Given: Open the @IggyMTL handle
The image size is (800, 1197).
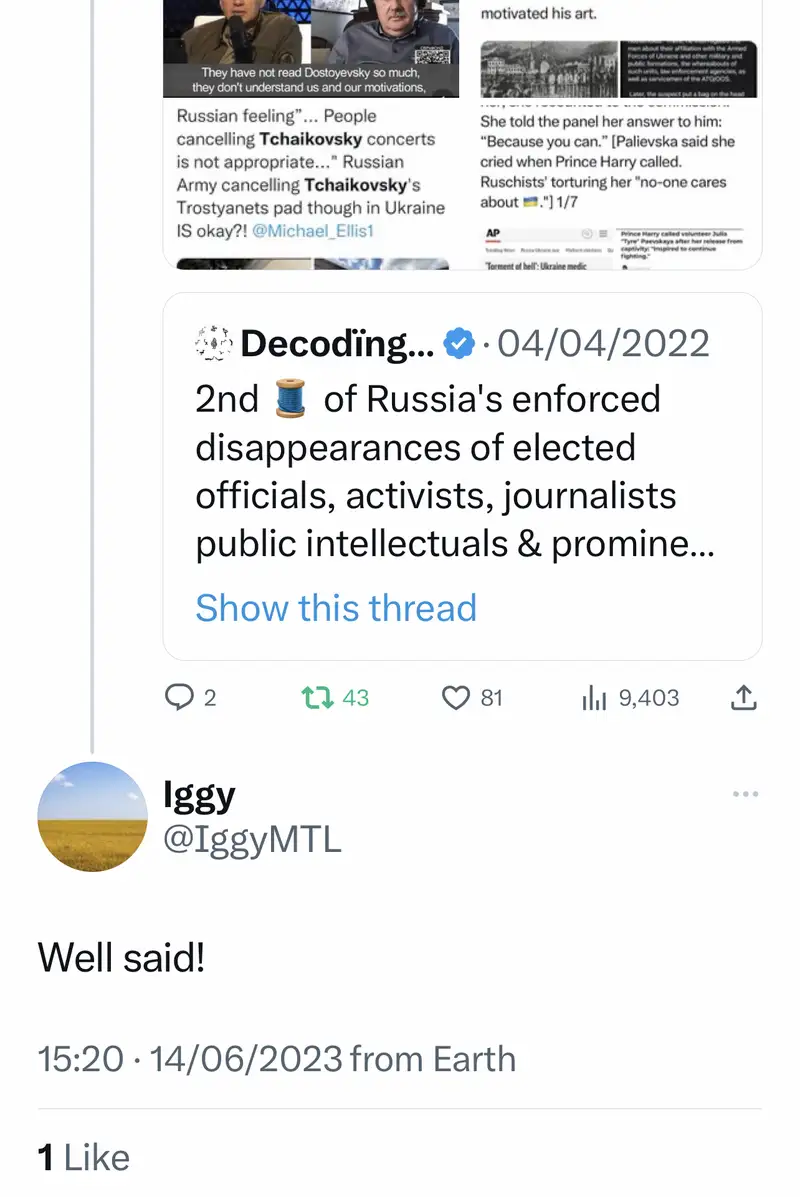Looking at the screenshot, I should [x=252, y=840].
